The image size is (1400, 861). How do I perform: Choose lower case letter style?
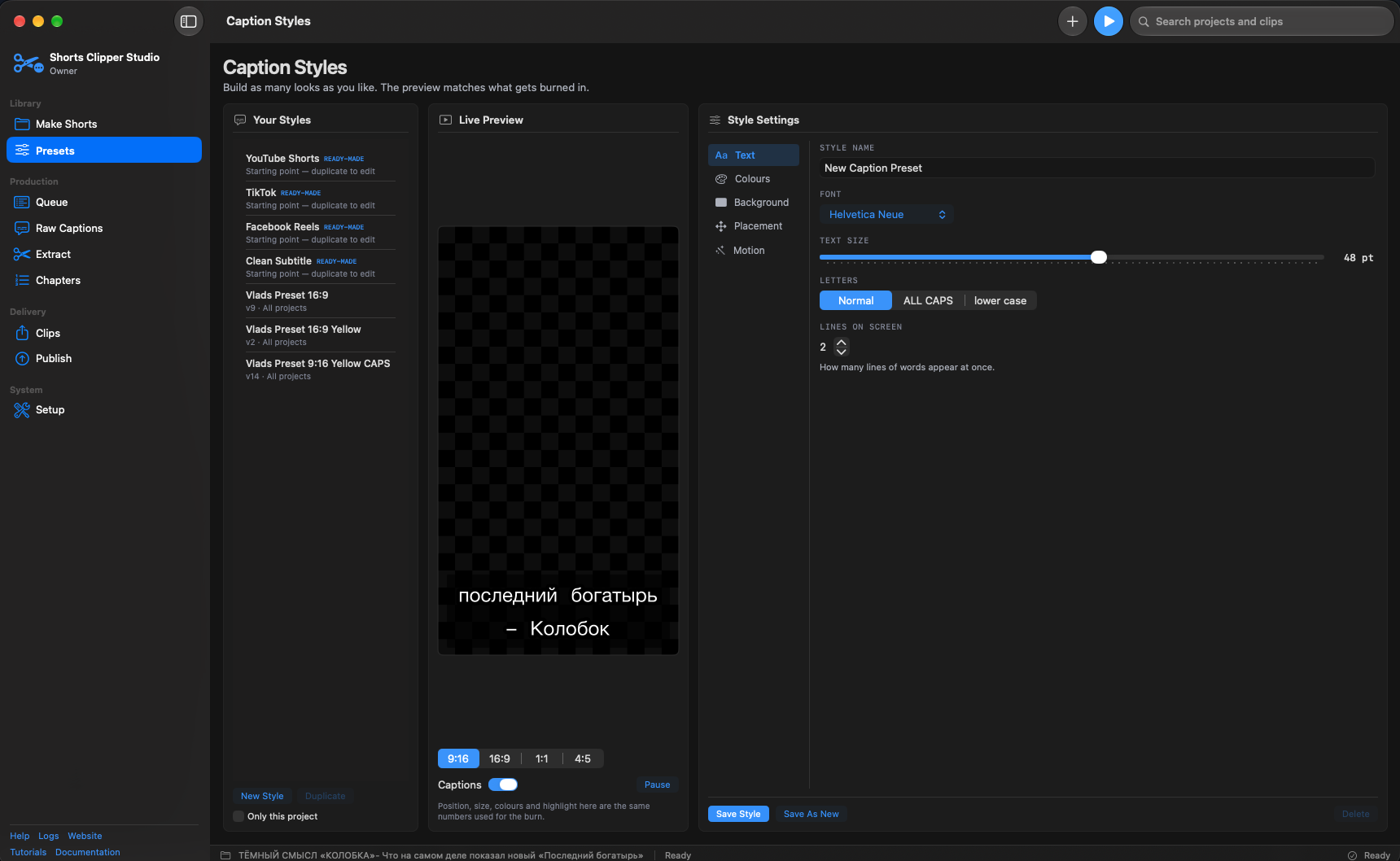click(1000, 300)
